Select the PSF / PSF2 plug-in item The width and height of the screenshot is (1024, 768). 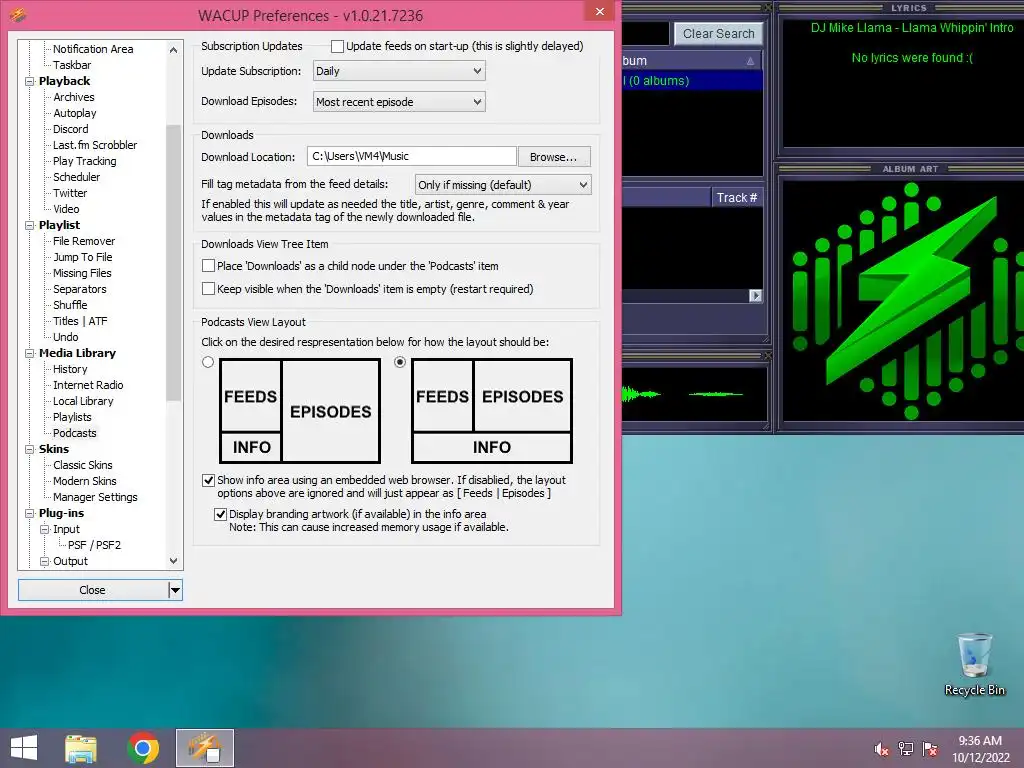click(94, 545)
